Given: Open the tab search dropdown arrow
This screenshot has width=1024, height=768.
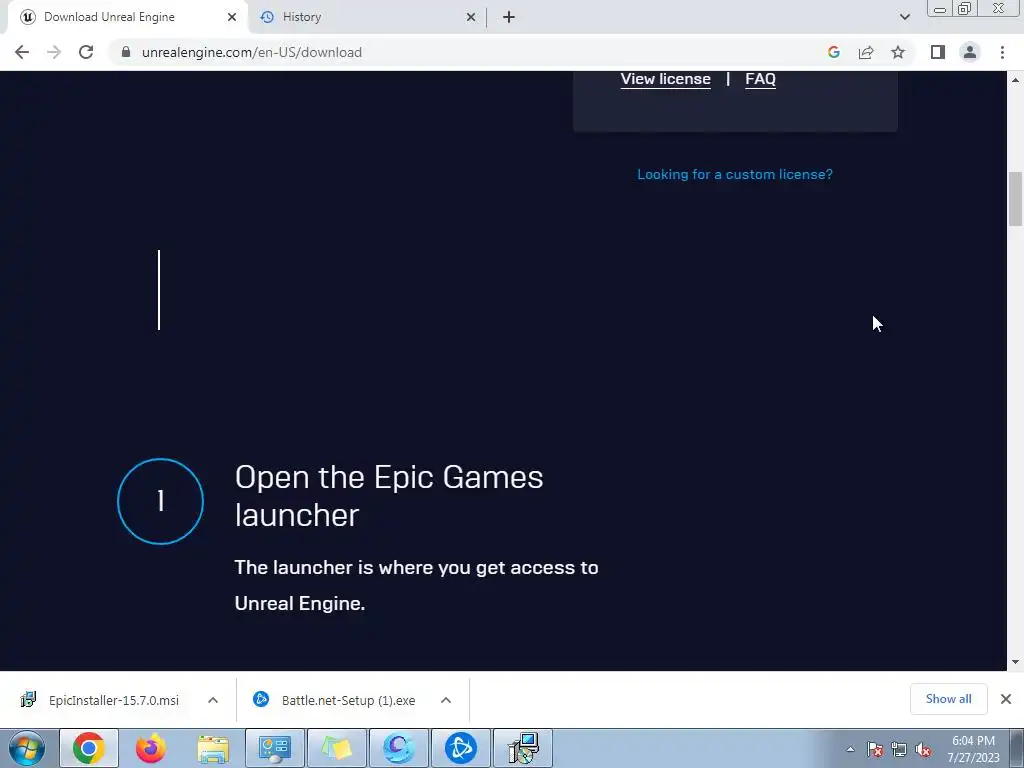Looking at the screenshot, I should [904, 17].
